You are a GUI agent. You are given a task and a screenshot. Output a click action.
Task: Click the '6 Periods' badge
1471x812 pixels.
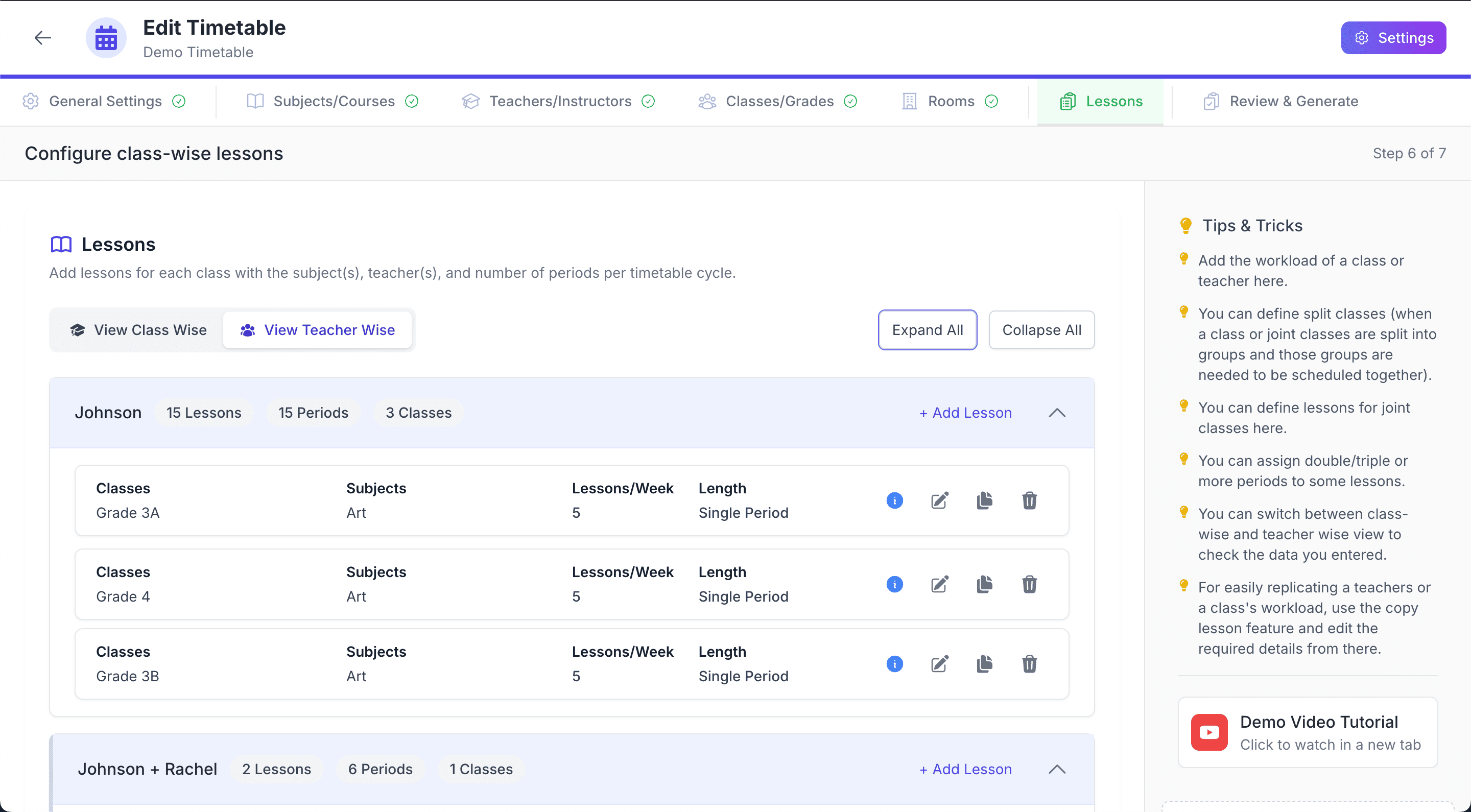point(381,769)
